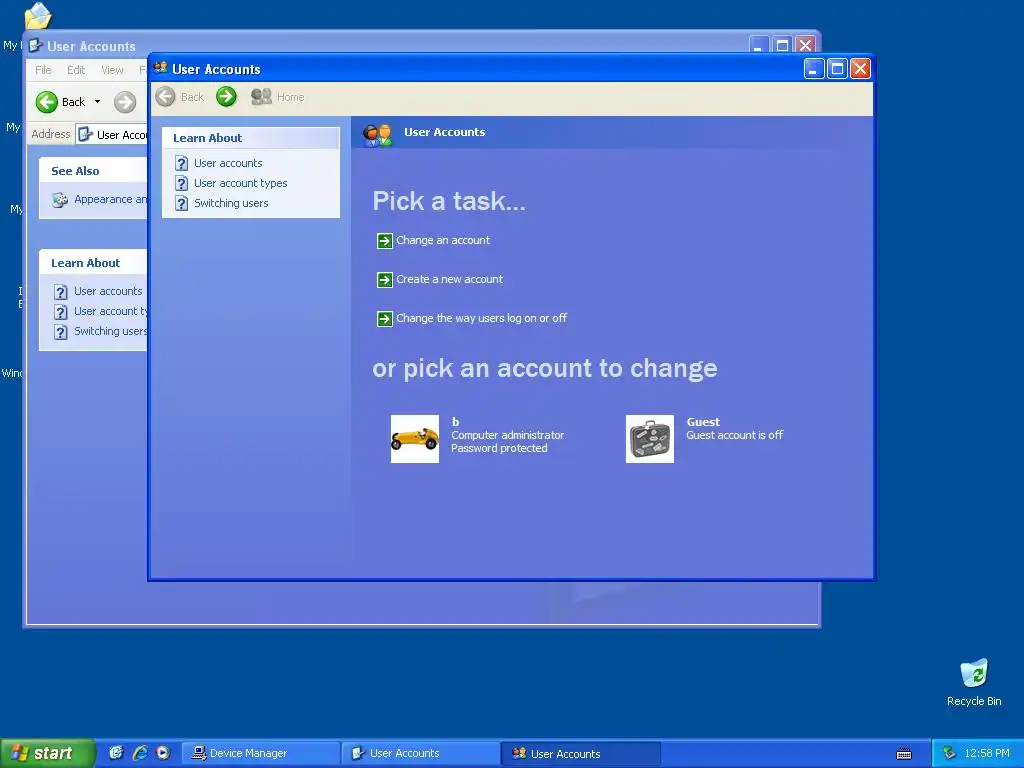The height and width of the screenshot is (768, 1024).
Task: Click active User Accounts taskbar button
Action: [x=581, y=753]
